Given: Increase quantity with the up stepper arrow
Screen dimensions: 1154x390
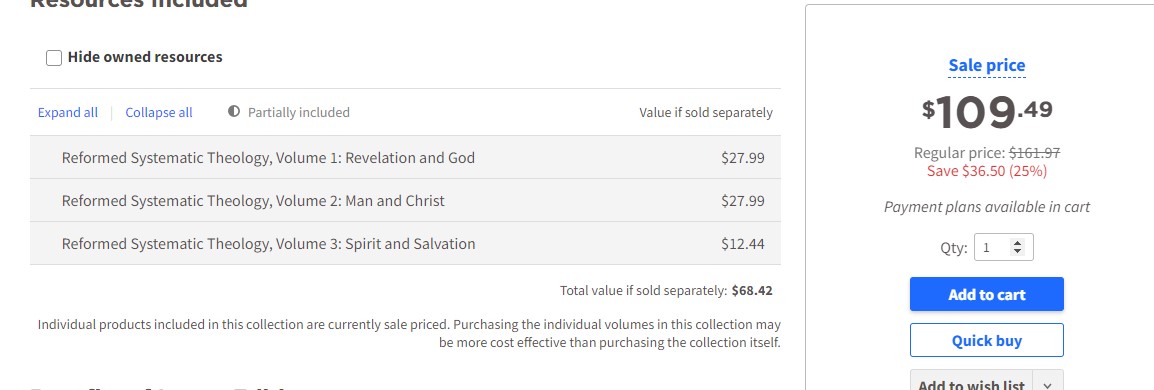Looking at the screenshot, I should pos(1017,243).
